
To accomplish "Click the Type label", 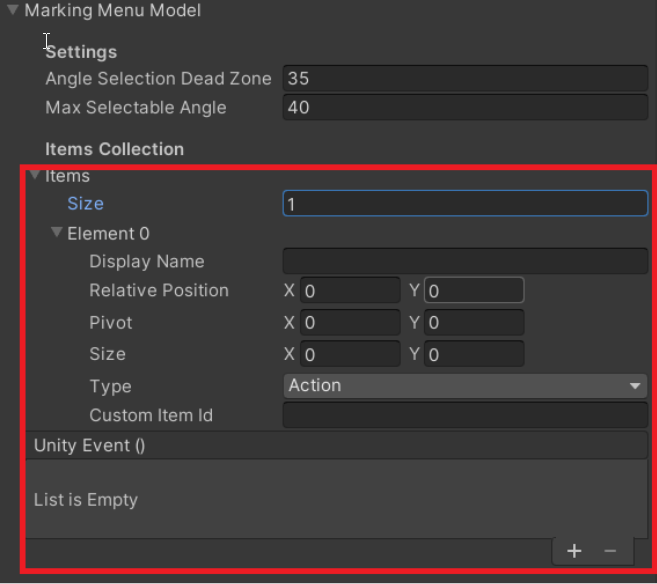I will 110,386.
